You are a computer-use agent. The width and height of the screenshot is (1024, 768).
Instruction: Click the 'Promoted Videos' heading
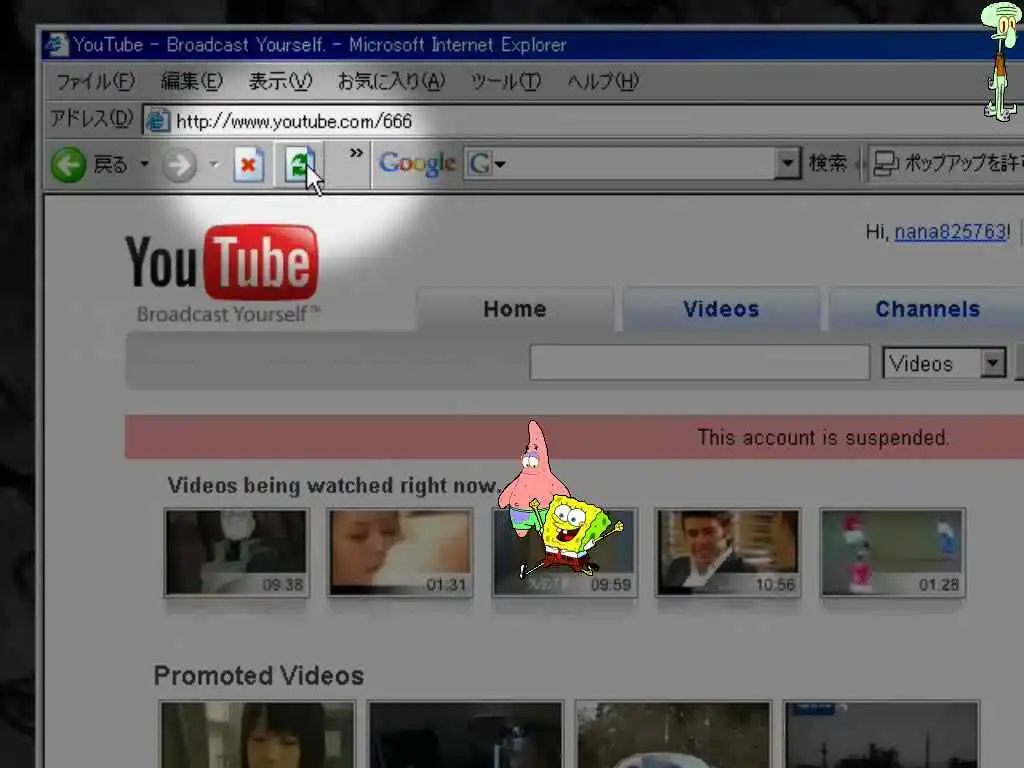259,675
